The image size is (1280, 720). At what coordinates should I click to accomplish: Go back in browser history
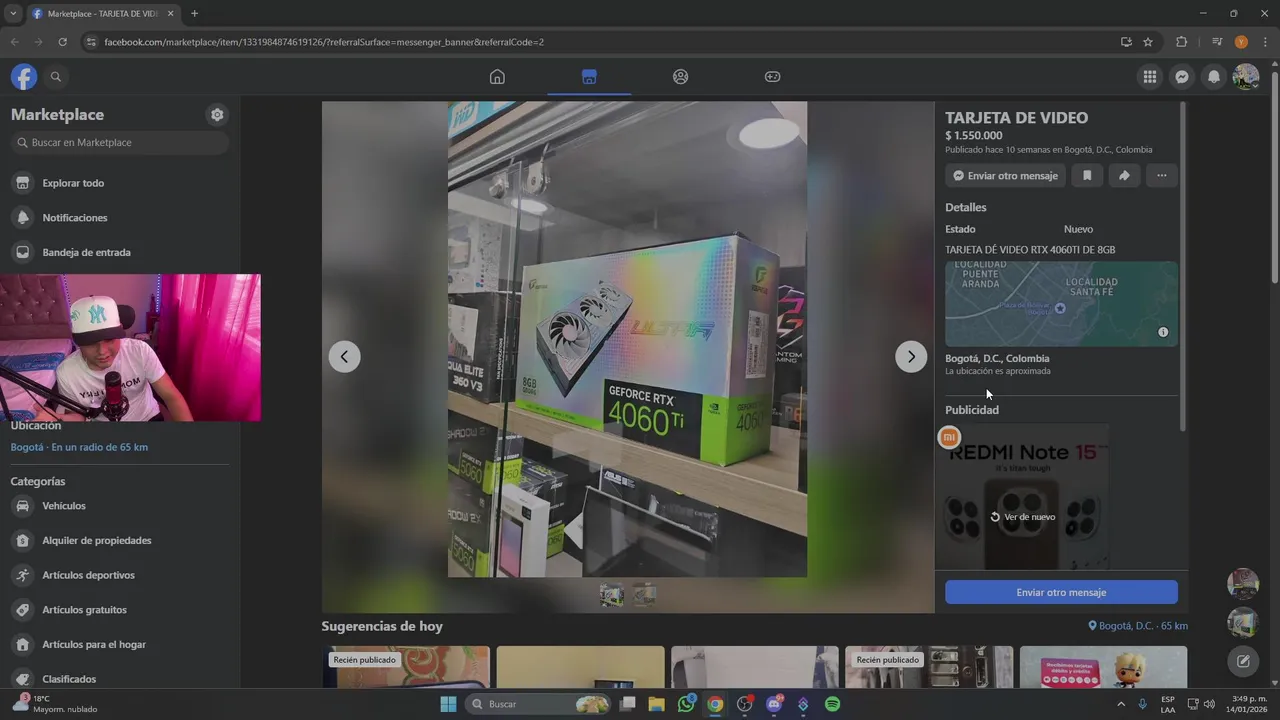(14, 42)
